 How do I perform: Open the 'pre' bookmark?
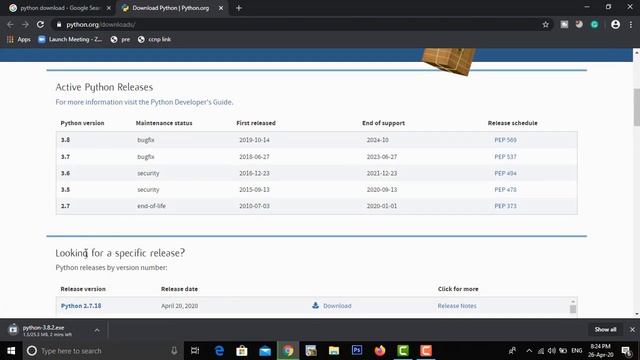(120, 40)
